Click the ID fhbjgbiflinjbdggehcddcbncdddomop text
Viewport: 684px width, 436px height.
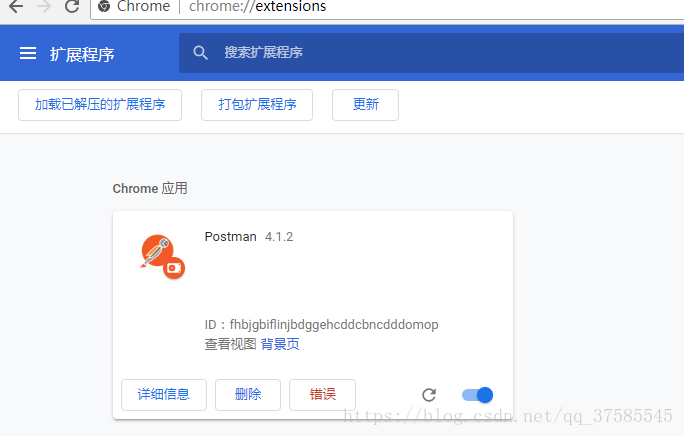click(321, 325)
